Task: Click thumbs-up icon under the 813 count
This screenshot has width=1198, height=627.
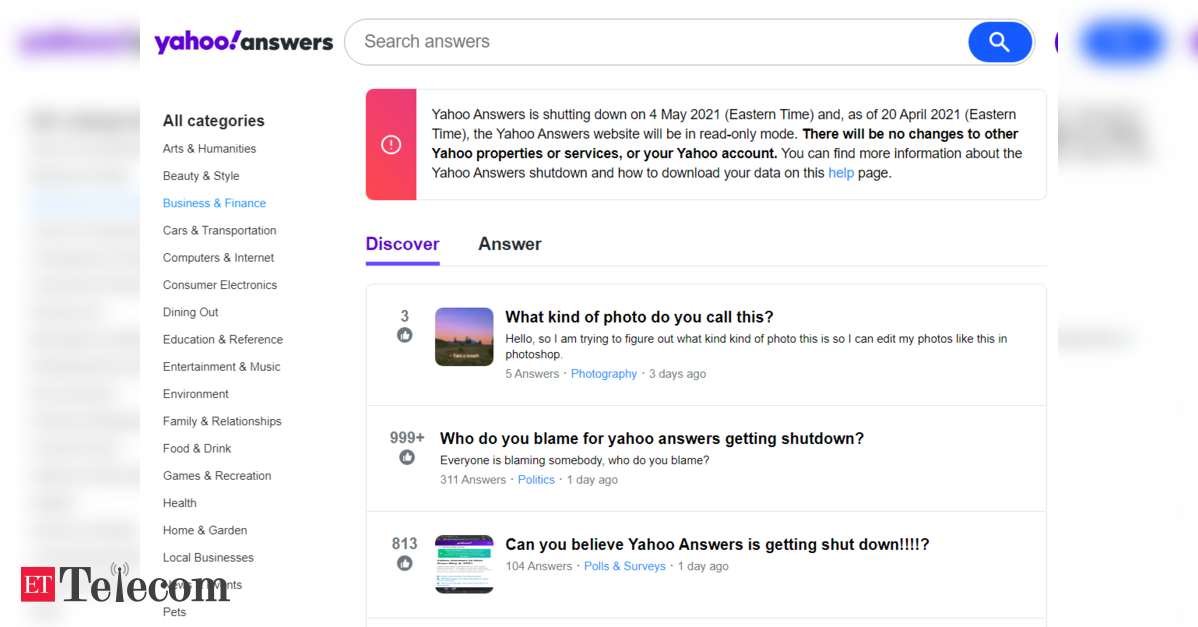Action: point(405,564)
